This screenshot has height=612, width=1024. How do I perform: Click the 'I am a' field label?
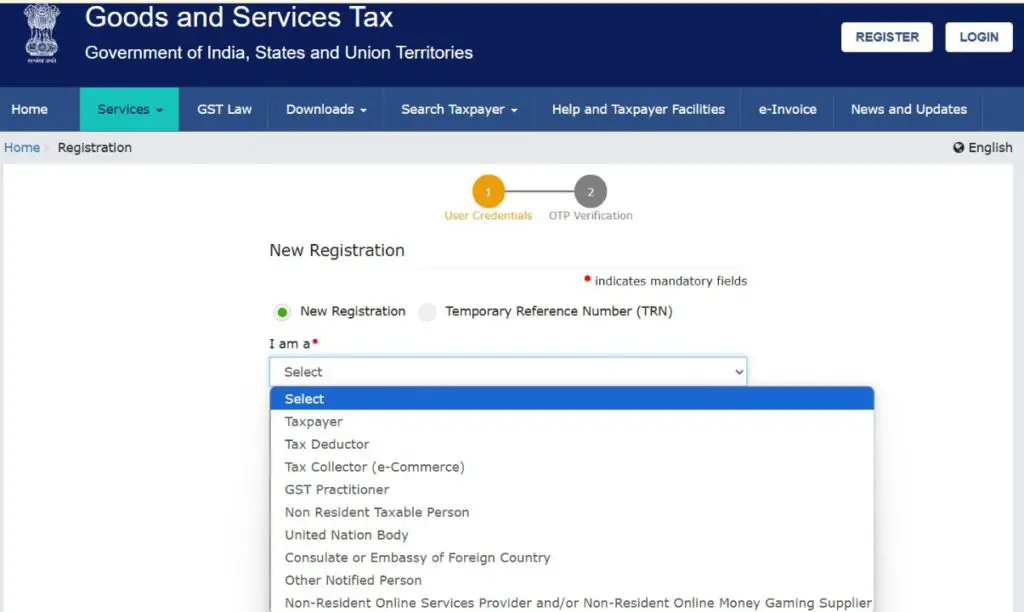click(289, 344)
